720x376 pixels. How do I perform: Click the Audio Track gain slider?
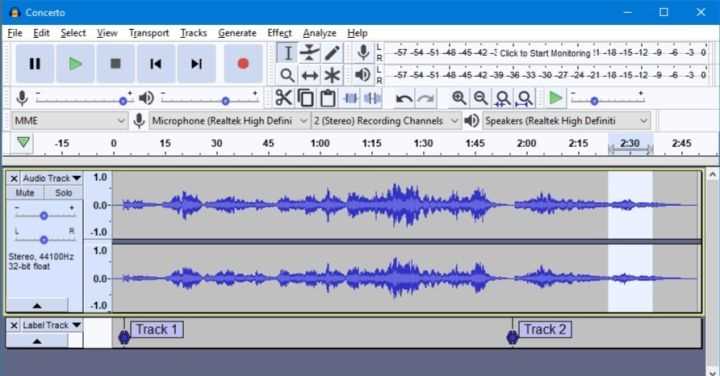pos(44,215)
